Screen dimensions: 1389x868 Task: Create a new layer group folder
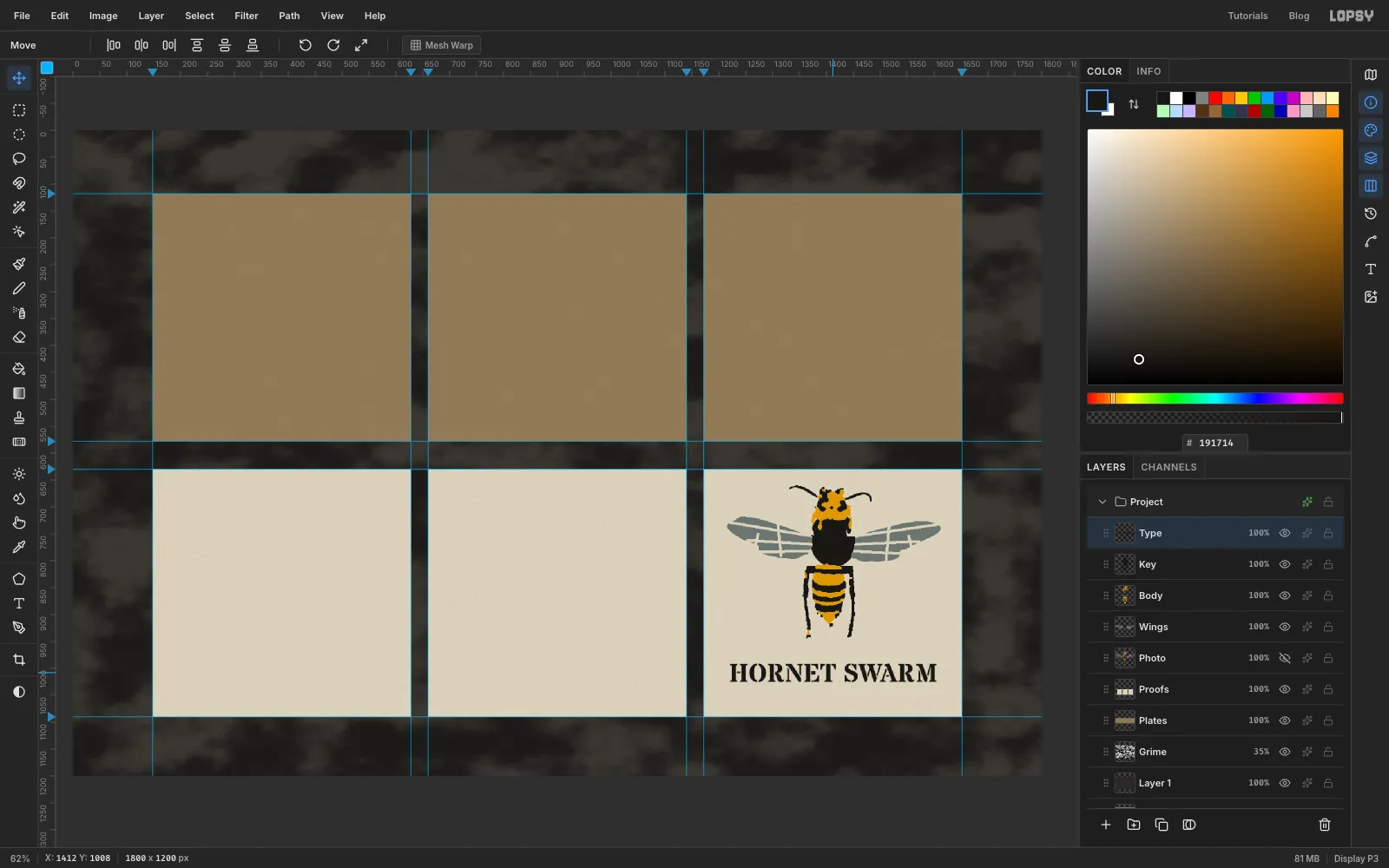(x=1134, y=825)
